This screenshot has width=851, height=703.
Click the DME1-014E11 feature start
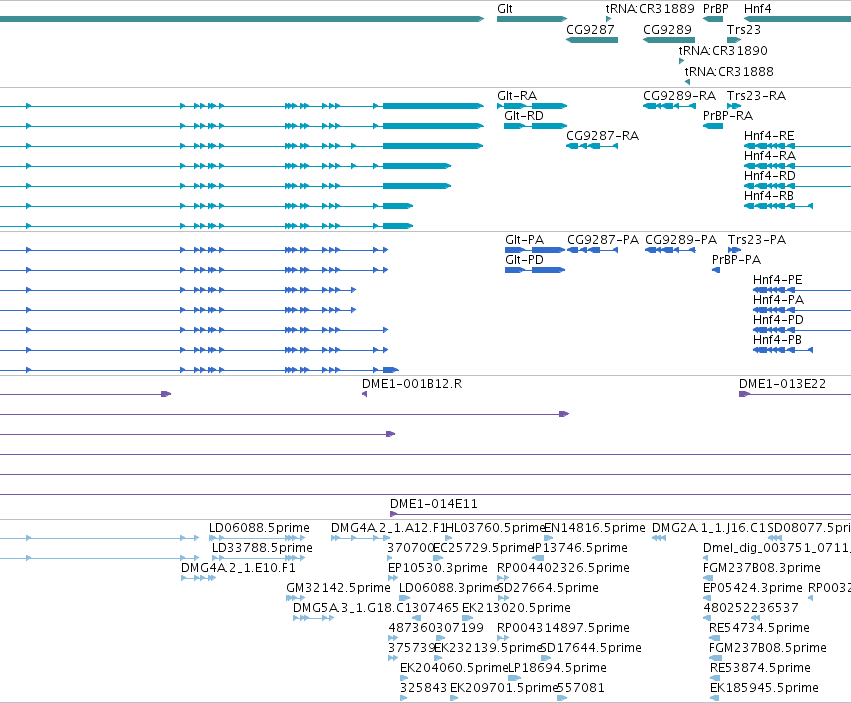click(393, 514)
